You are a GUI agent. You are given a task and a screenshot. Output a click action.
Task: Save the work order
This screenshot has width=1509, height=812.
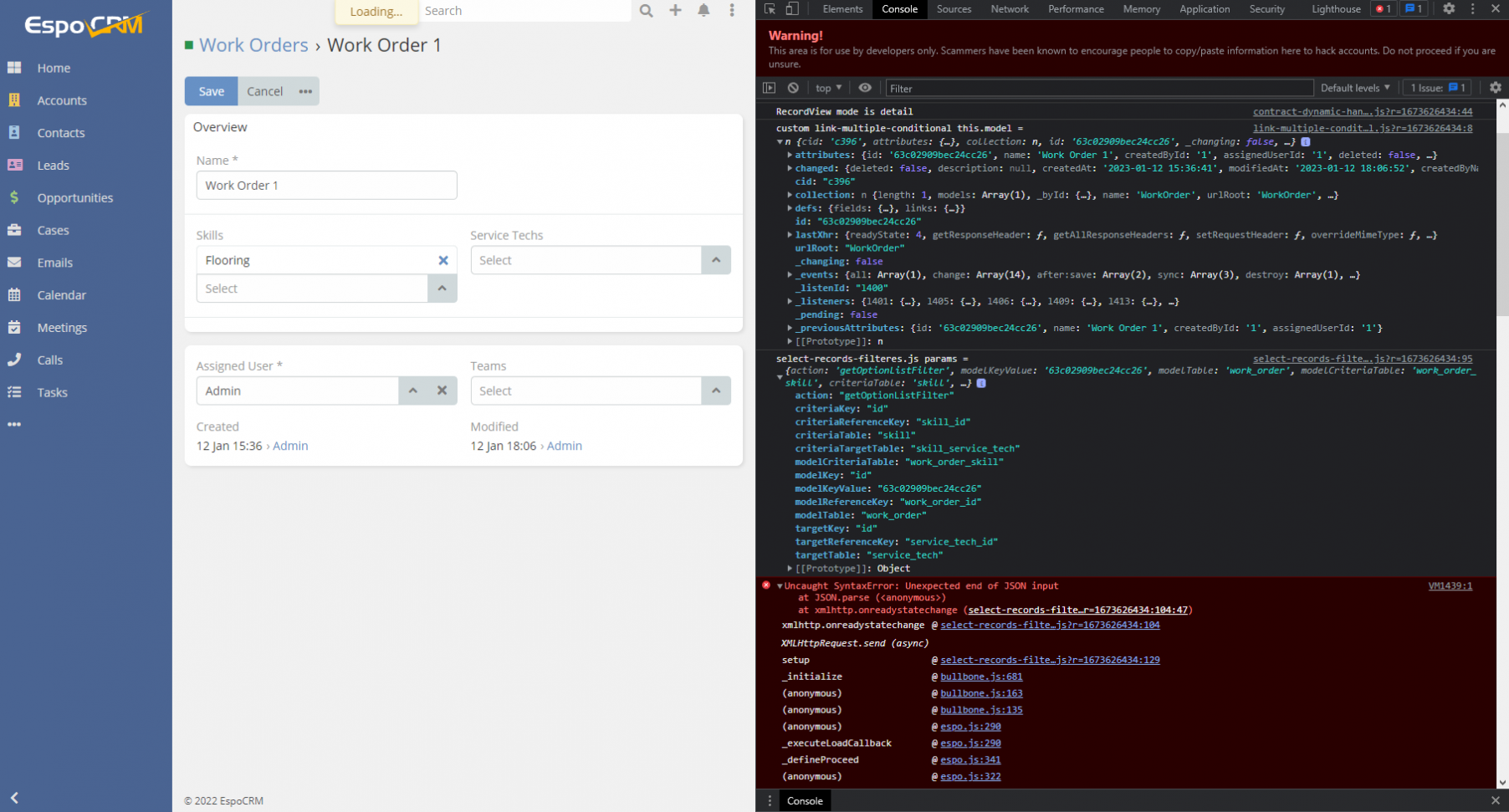(x=211, y=91)
